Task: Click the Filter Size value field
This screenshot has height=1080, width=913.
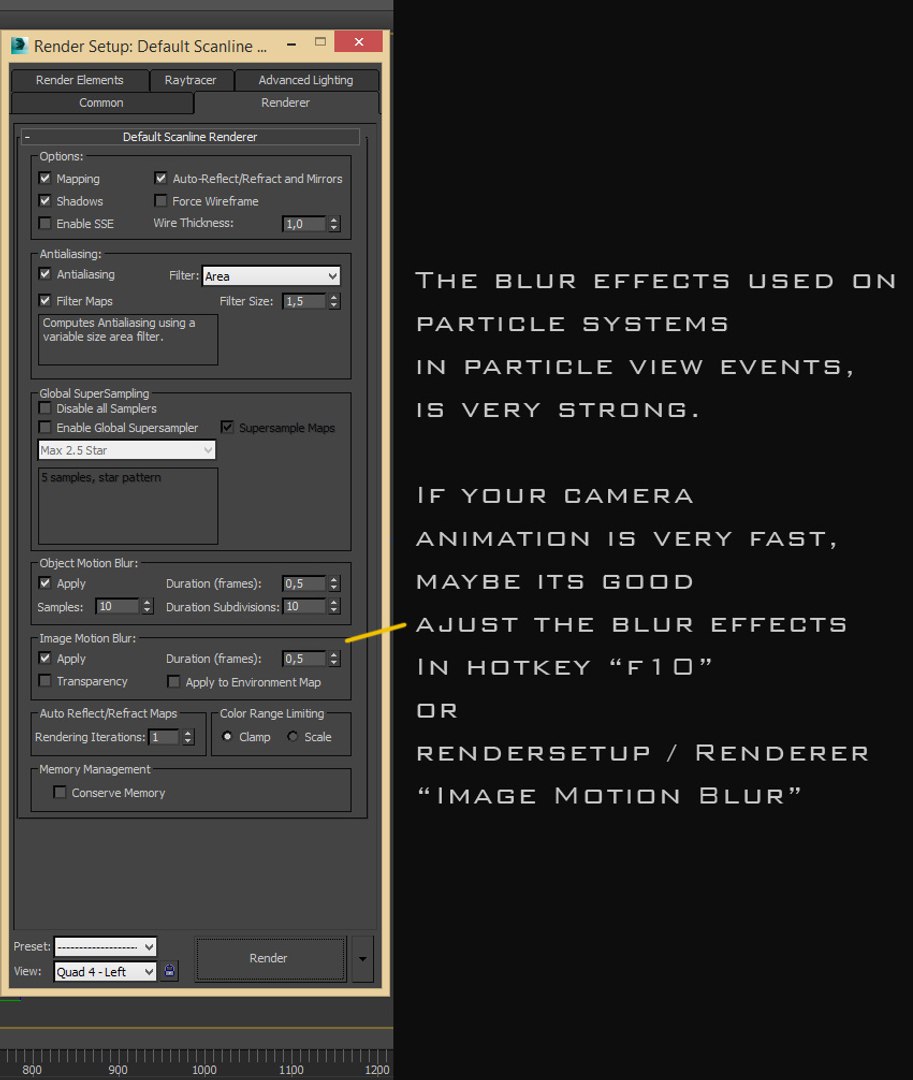Action: point(304,301)
